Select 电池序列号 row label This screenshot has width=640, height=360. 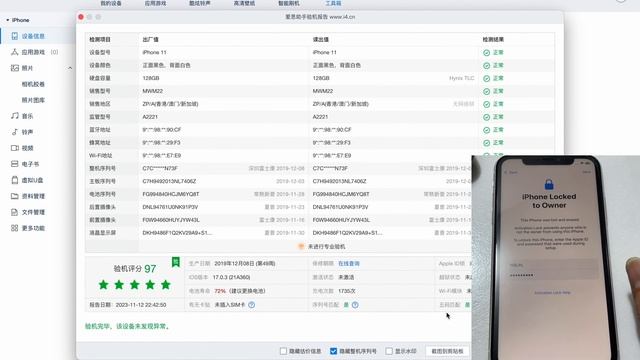coord(102,194)
